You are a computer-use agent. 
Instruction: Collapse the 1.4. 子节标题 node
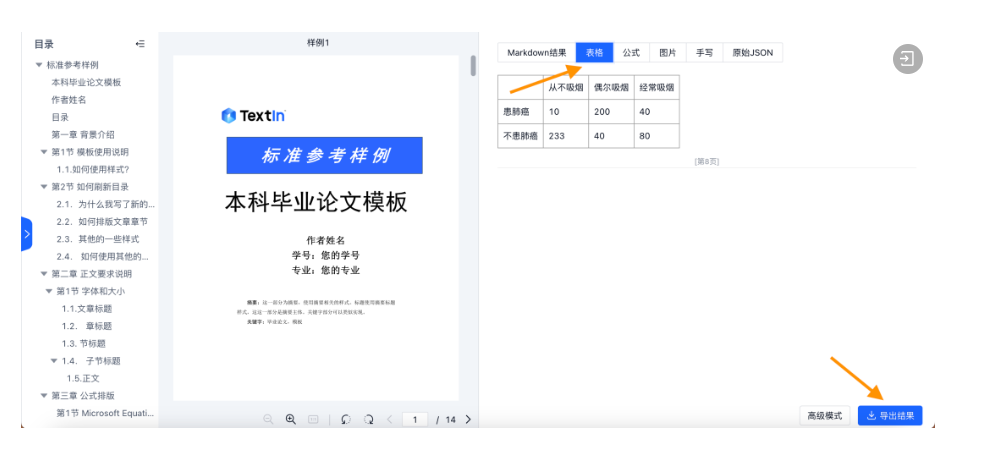(x=54, y=361)
